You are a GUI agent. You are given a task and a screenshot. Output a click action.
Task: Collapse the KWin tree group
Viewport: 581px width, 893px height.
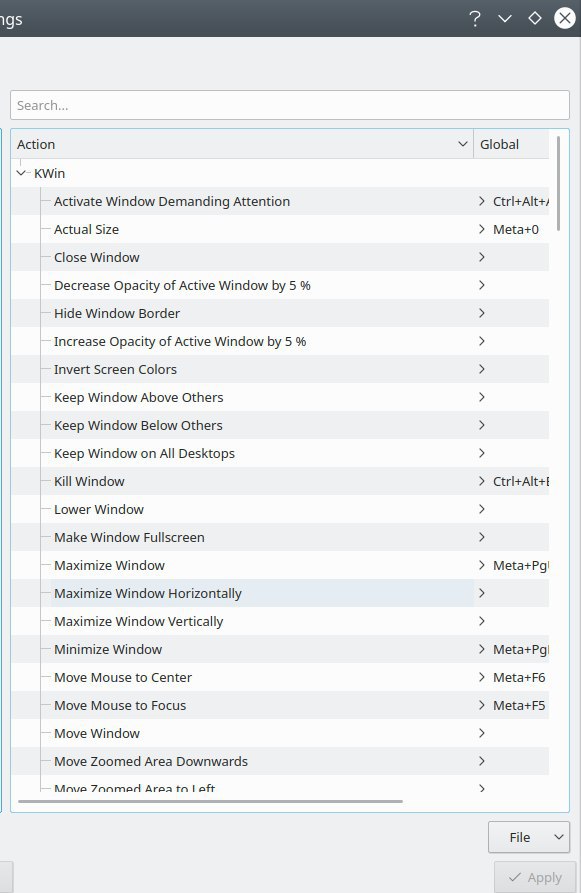point(22,173)
